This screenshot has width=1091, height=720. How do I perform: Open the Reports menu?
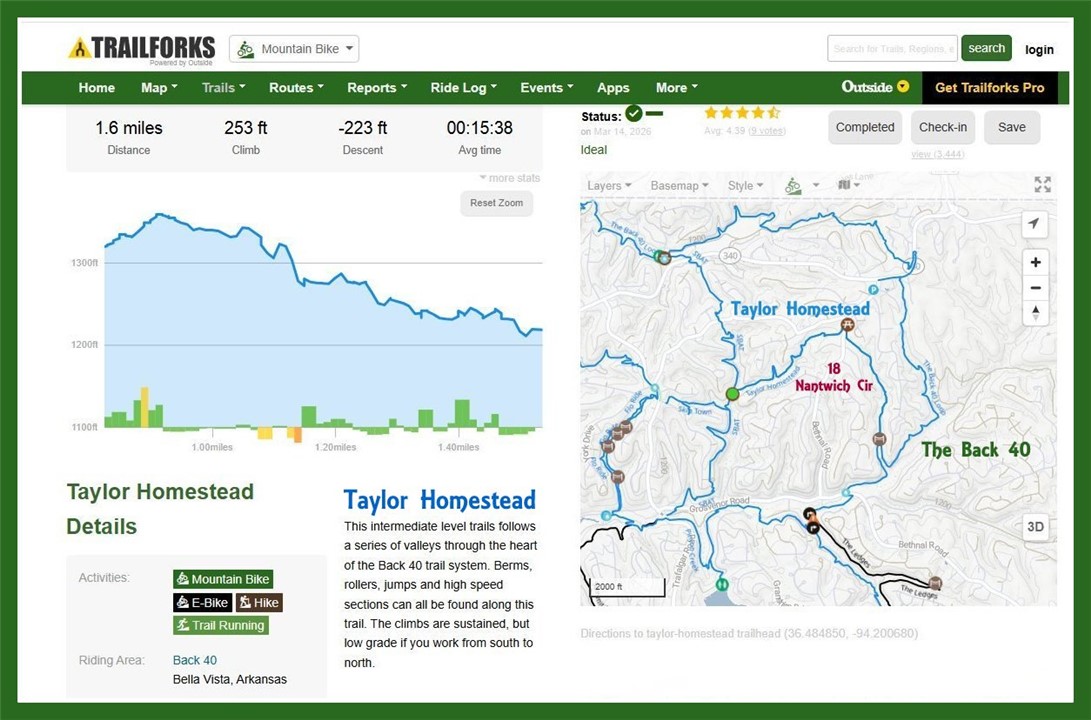pos(377,88)
